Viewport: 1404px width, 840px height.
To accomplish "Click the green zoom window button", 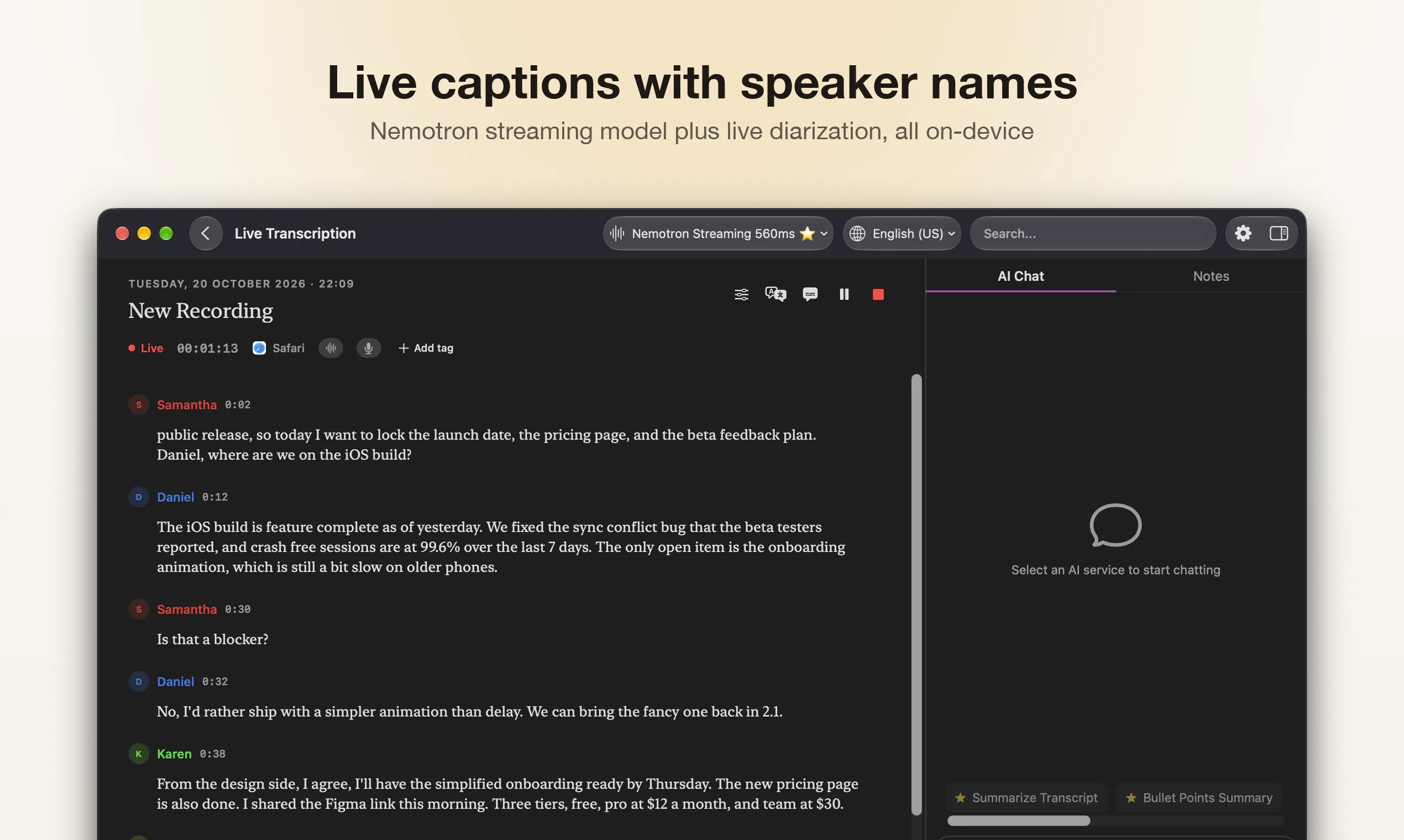I will coord(166,233).
